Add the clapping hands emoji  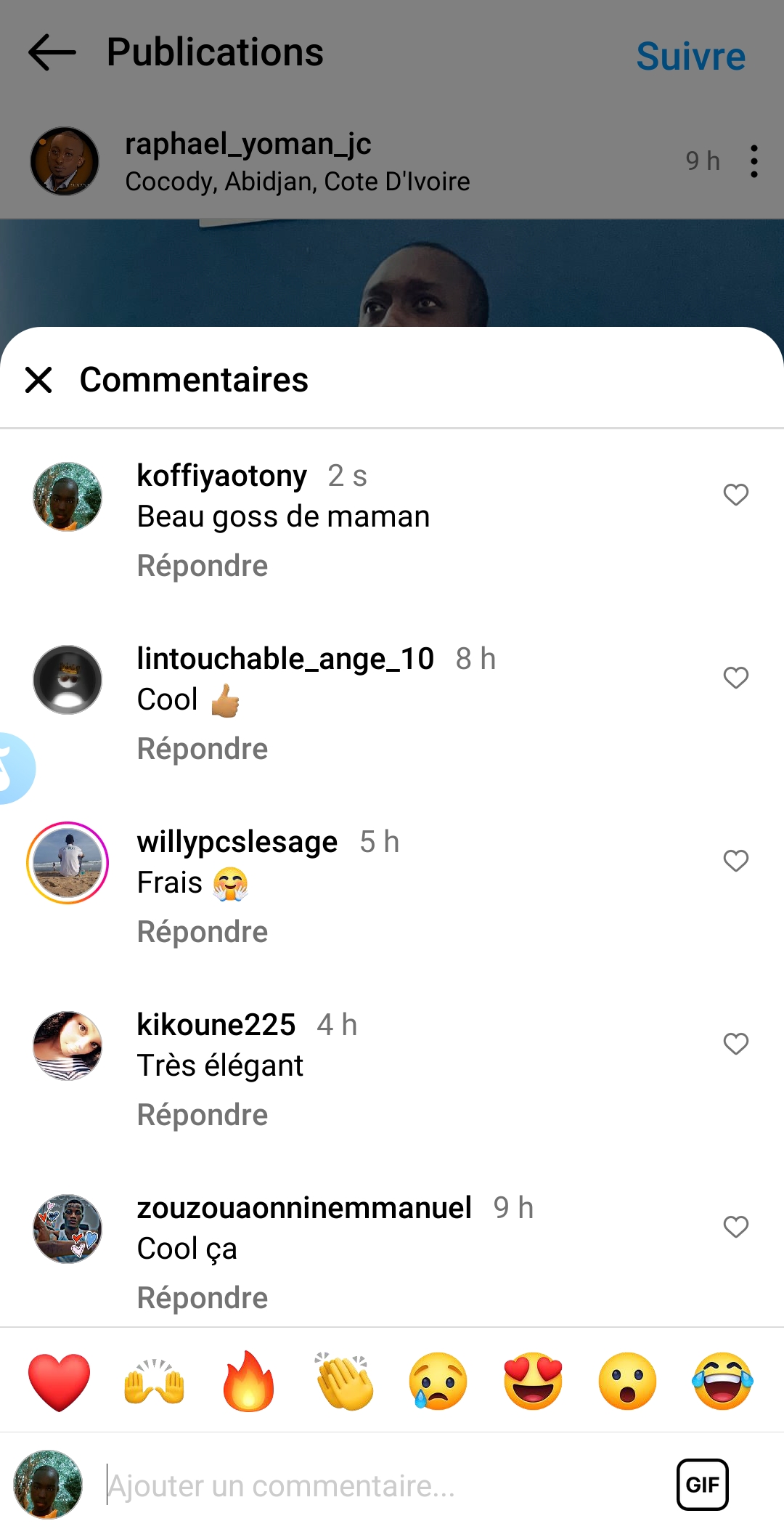pos(344,1382)
